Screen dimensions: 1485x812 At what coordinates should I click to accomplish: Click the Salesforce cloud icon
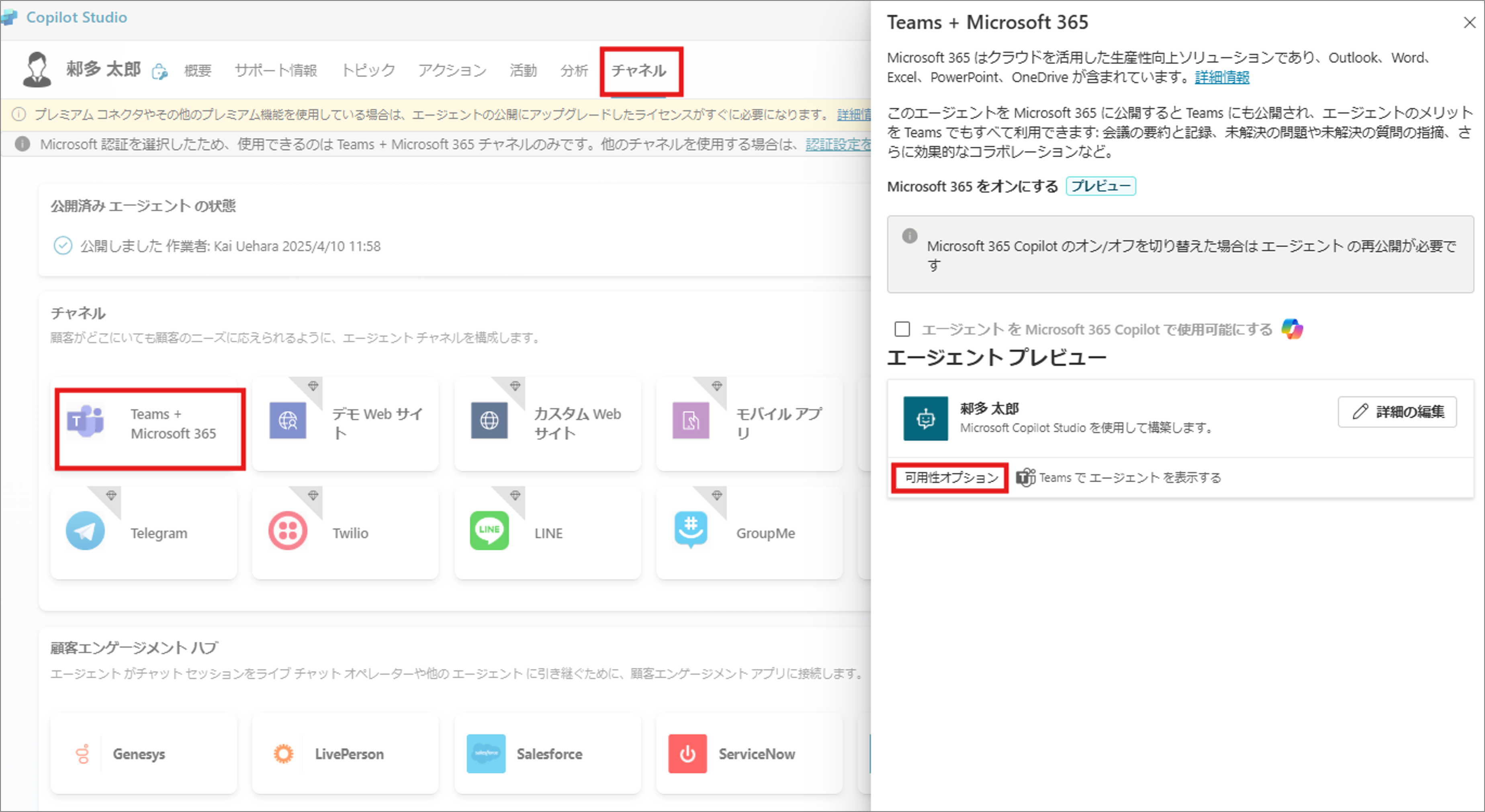tap(486, 754)
